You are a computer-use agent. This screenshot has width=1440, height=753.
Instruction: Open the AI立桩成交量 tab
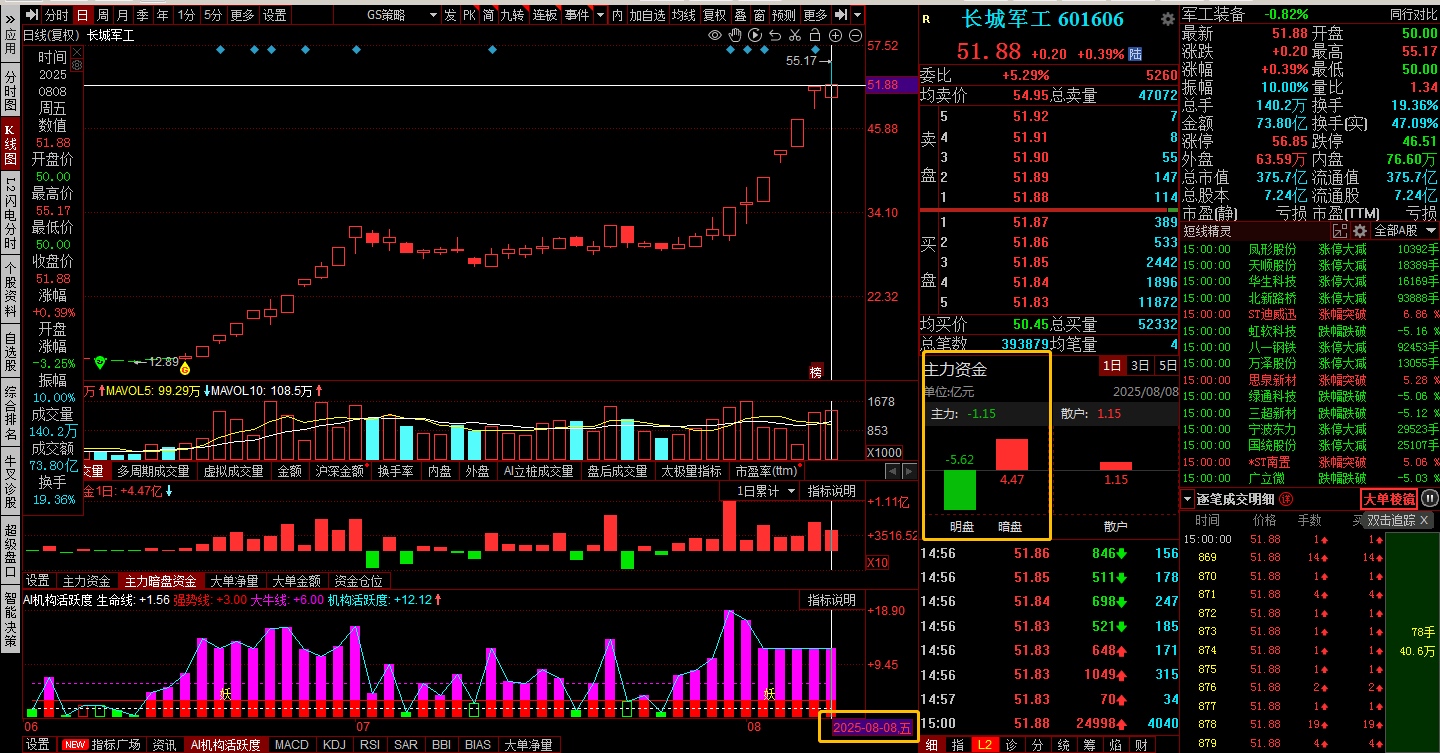coord(538,471)
